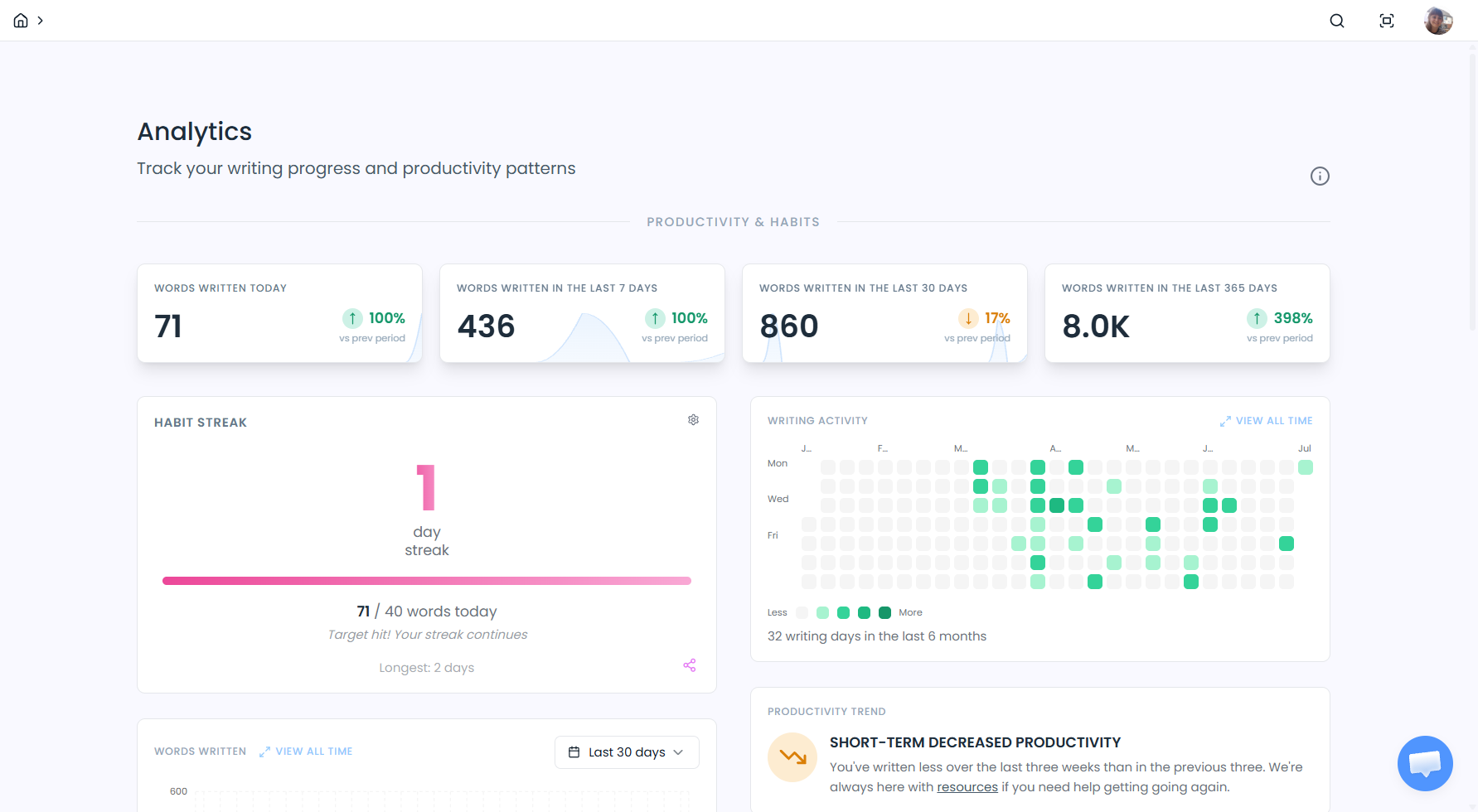Click the down arrow icon beside 17%

pyautogui.click(x=968, y=318)
